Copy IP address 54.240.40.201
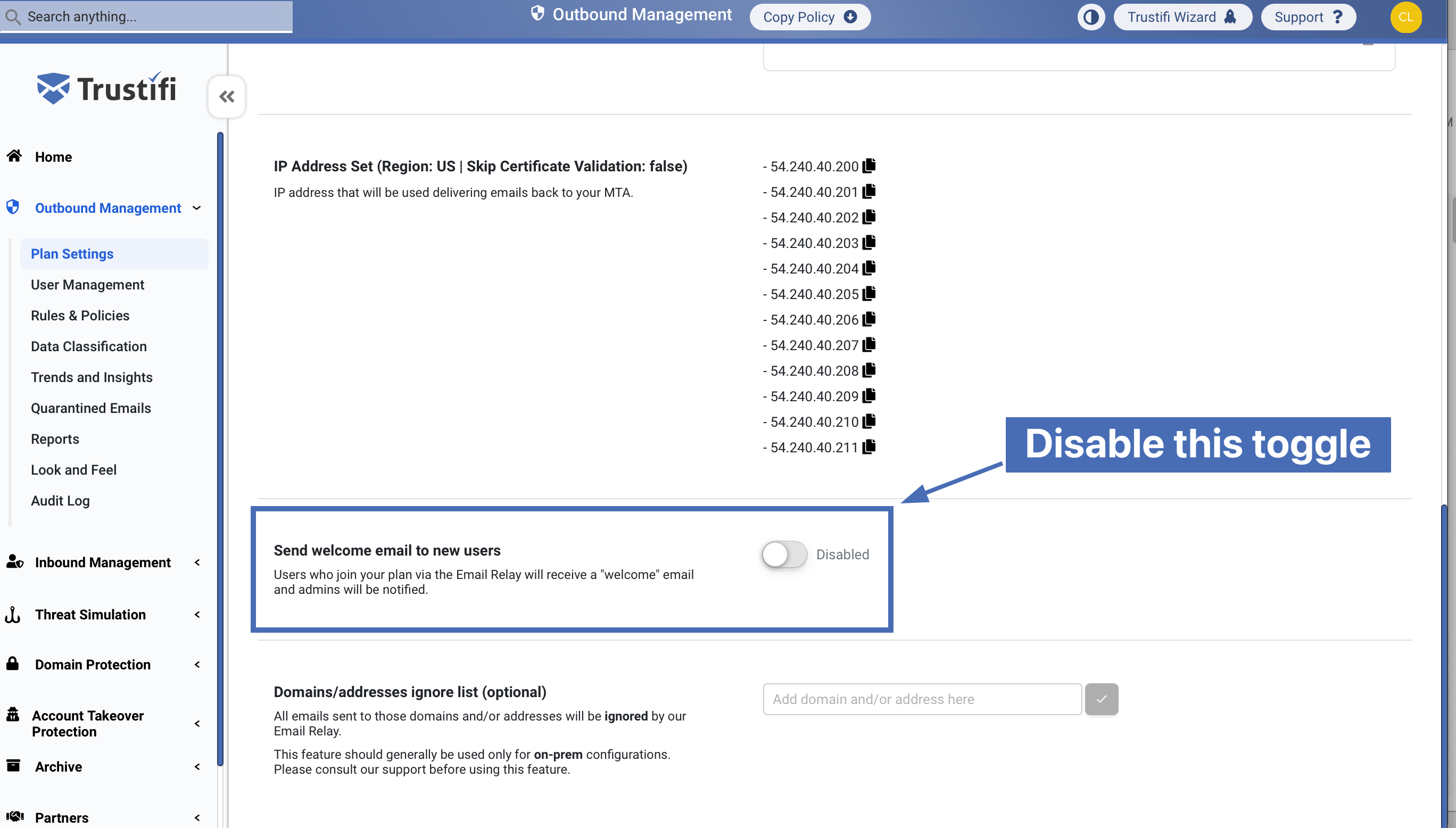This screenshot has width=1456, height=828. pyautogui.click(x=868, y=191)
